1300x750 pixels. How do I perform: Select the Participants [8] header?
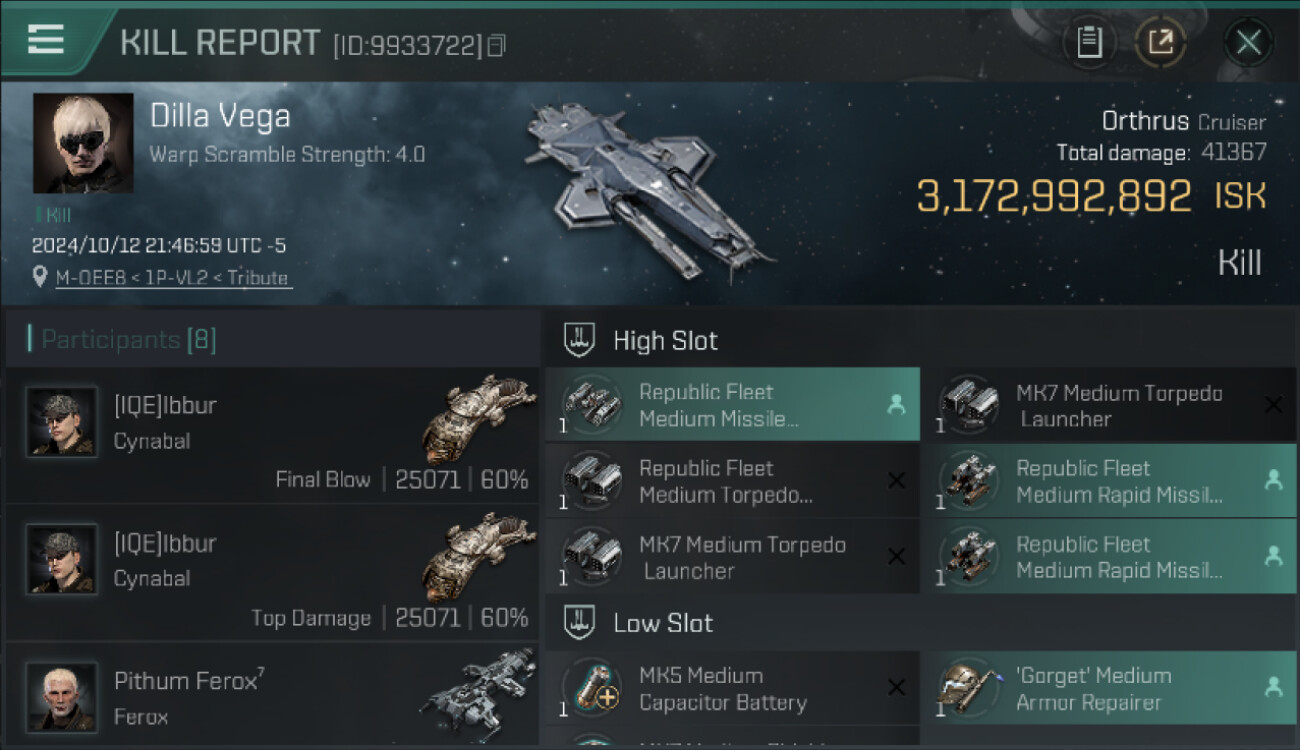click(x=122, y=340)
